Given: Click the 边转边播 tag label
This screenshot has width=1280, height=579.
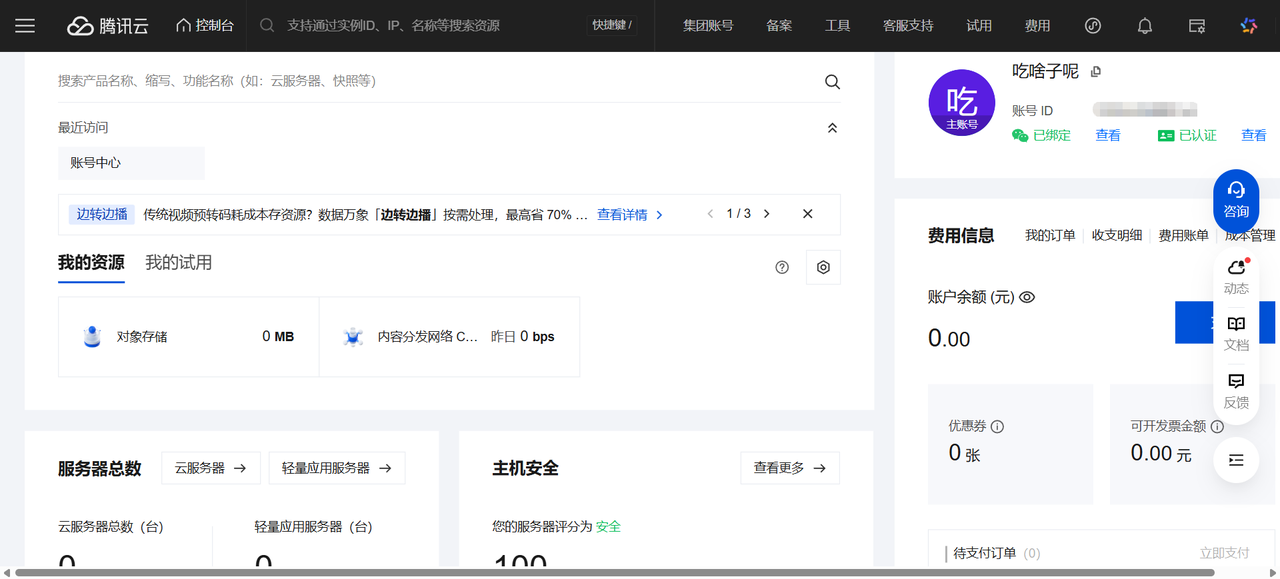Looking at the screenshot, I should coord(103,214).
